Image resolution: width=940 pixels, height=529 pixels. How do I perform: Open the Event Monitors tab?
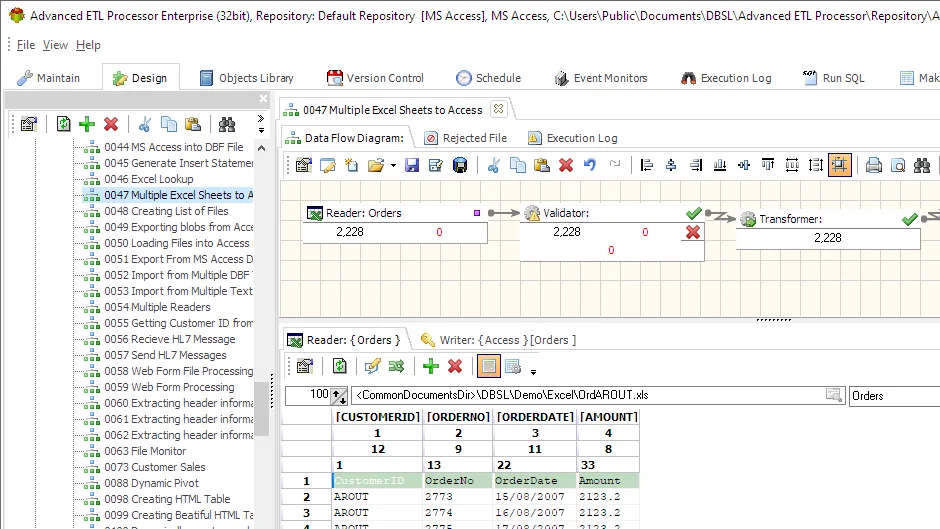click(x=601, y=78)
